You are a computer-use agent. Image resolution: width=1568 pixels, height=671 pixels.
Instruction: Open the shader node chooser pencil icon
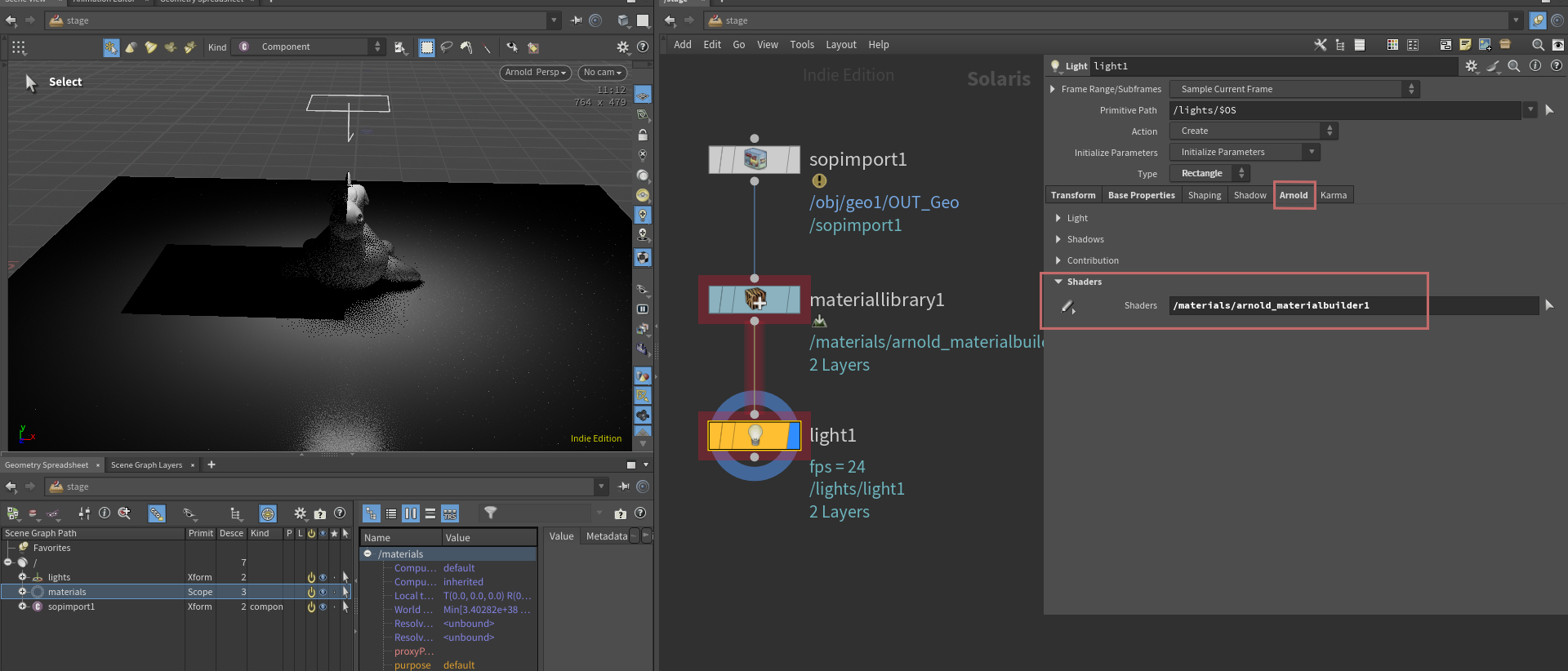pos(1067,306)
